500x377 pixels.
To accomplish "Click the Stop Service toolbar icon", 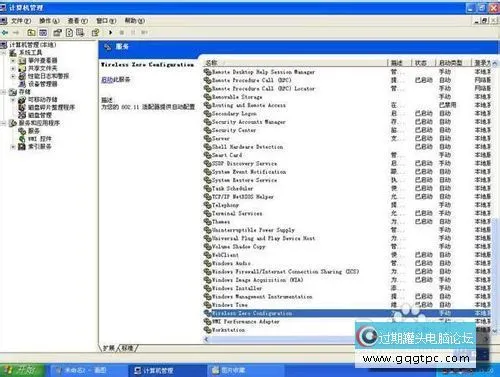I will (122, 33).
